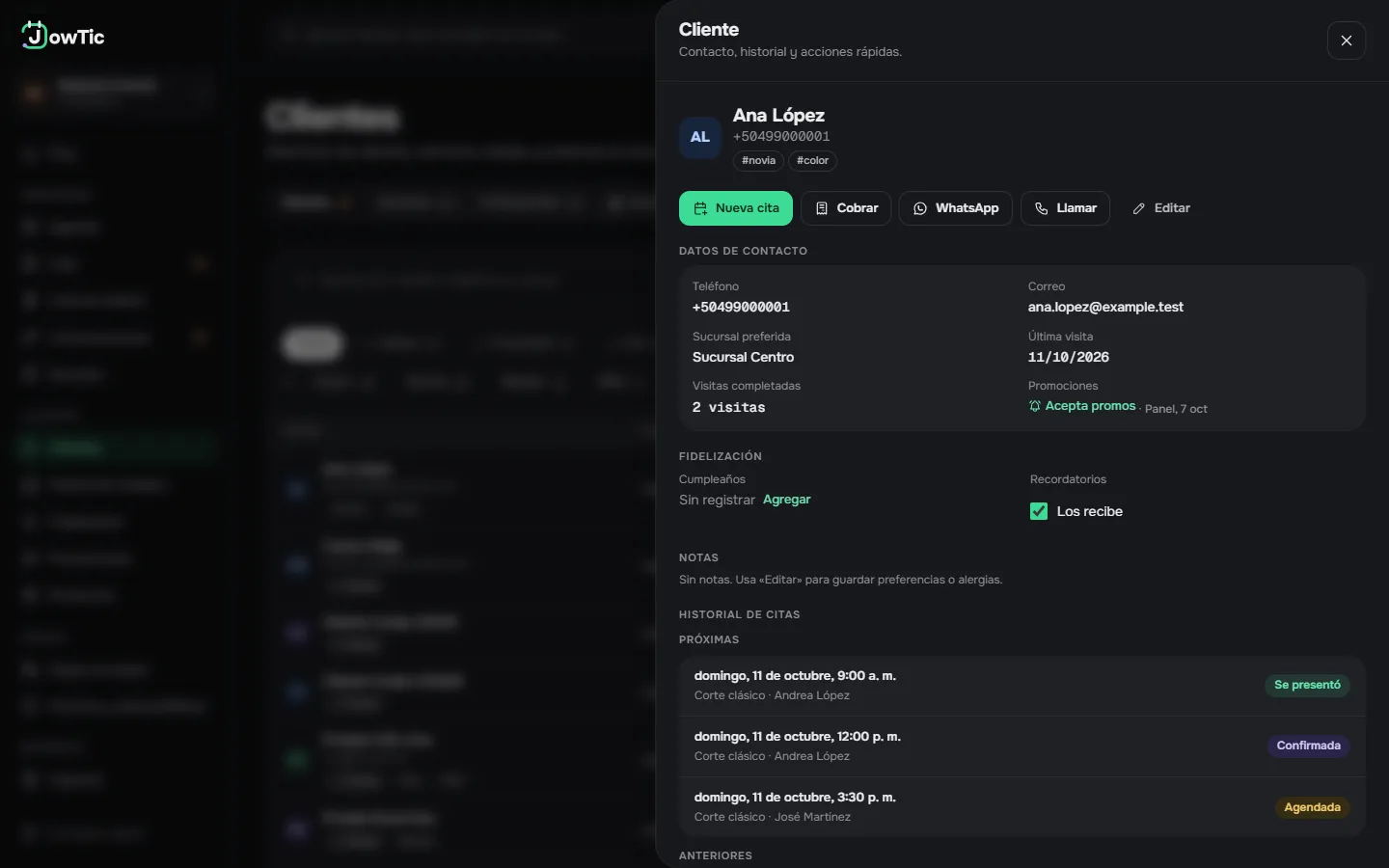The image size is (1389, 868).
Task: Click the Confirmada status badge
Action: coord(1308,746)
